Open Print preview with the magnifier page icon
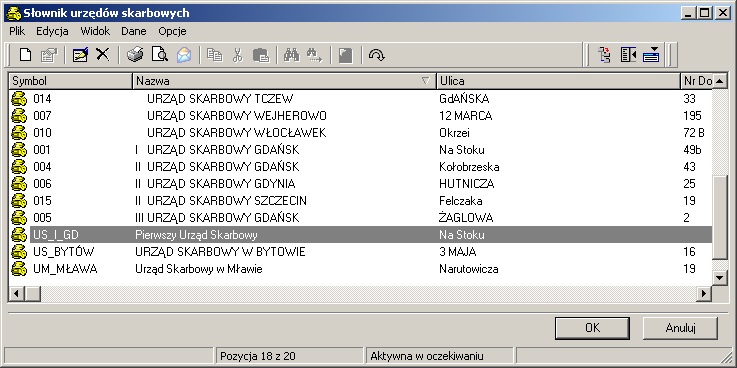The height and width of the screenshot is (368, 737). click(x=159, y=55)
